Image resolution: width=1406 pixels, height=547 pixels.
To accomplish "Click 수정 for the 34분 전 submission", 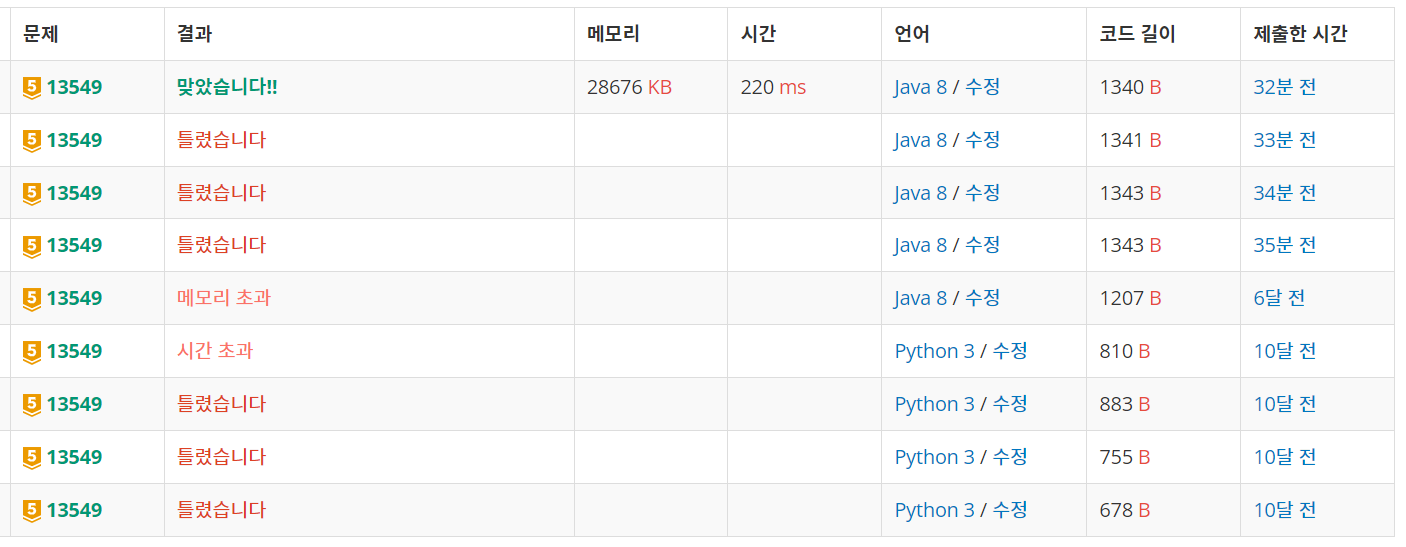I will coord(982,193).
